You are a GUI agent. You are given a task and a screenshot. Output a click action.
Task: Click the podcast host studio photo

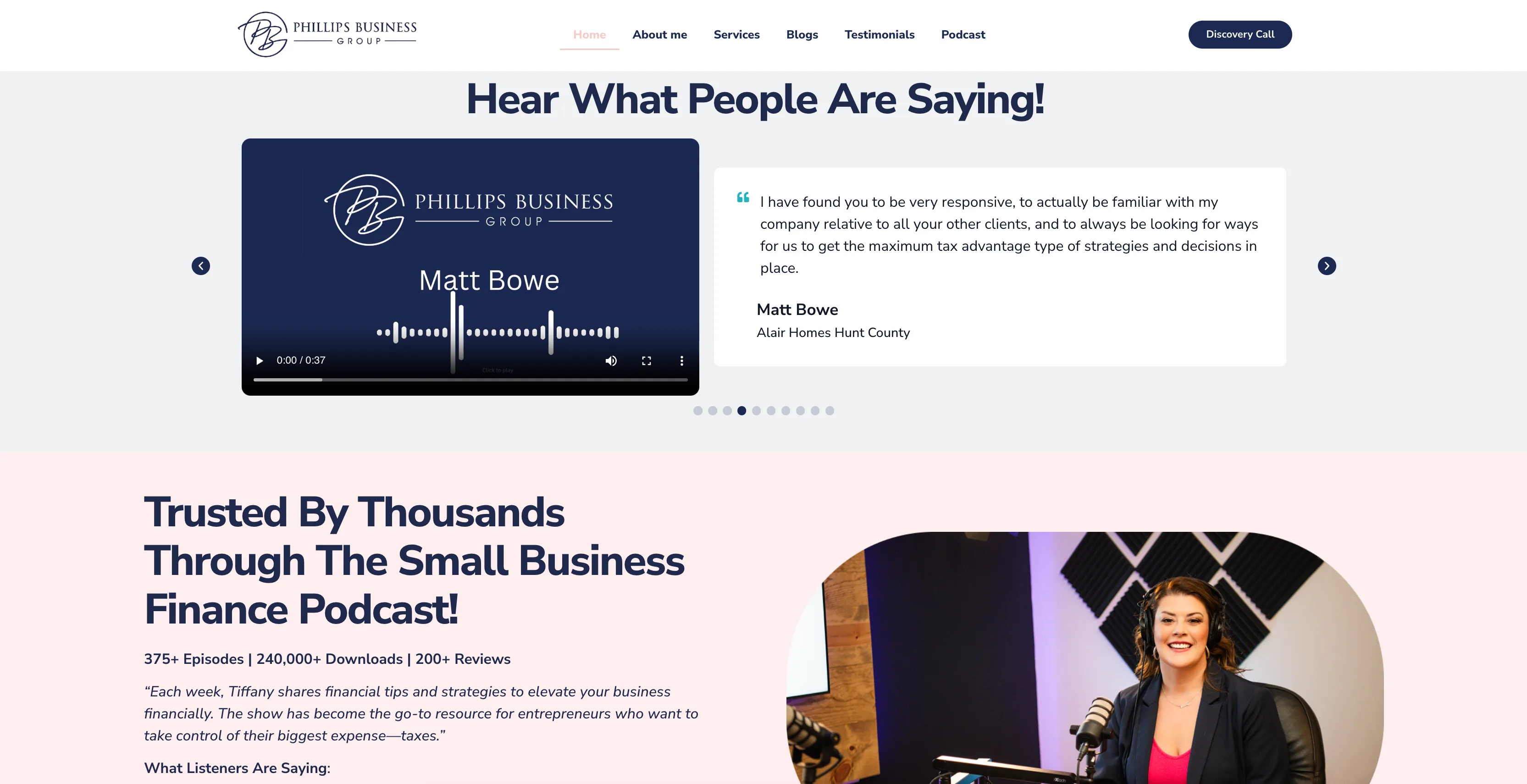click(1085, 658)
